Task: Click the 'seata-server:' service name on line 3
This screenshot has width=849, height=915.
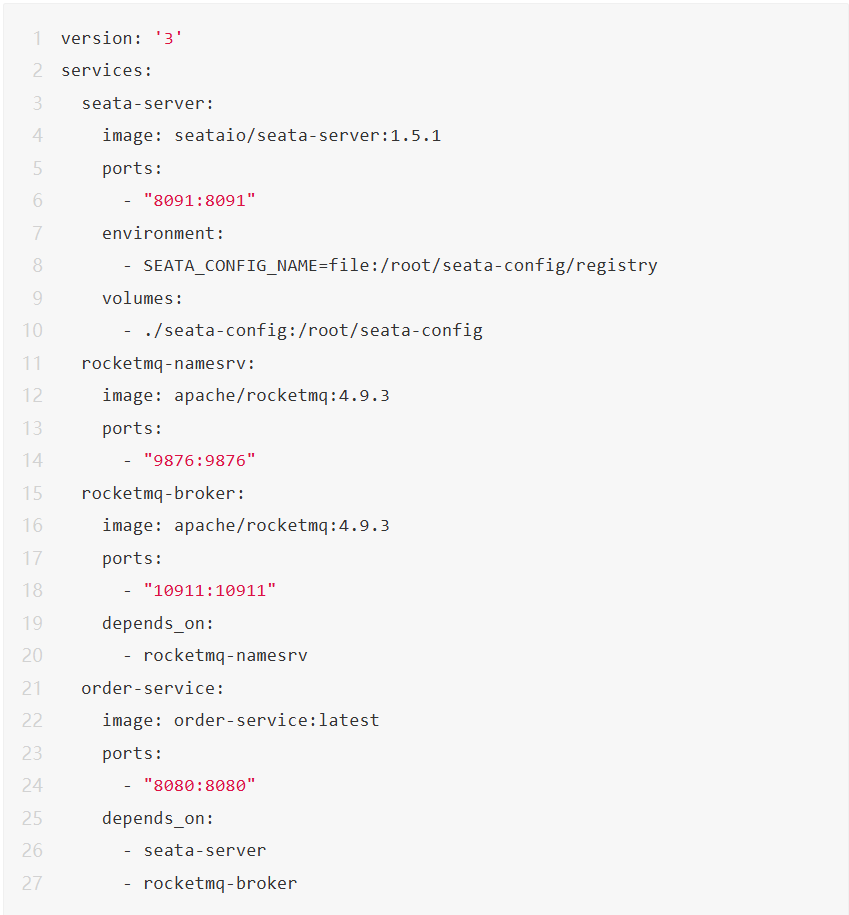Action: [148, 103]
